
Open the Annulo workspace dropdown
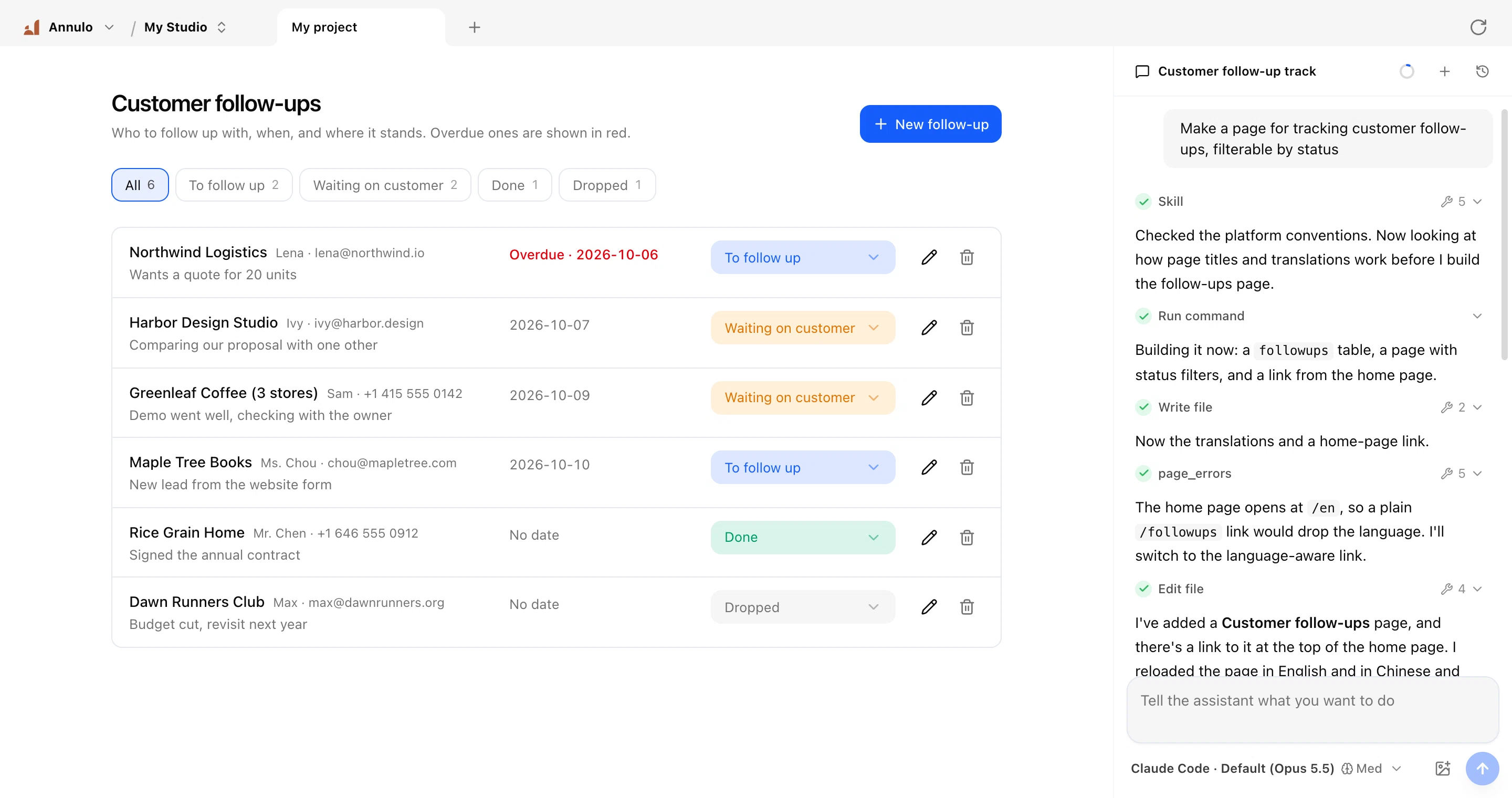69,27
